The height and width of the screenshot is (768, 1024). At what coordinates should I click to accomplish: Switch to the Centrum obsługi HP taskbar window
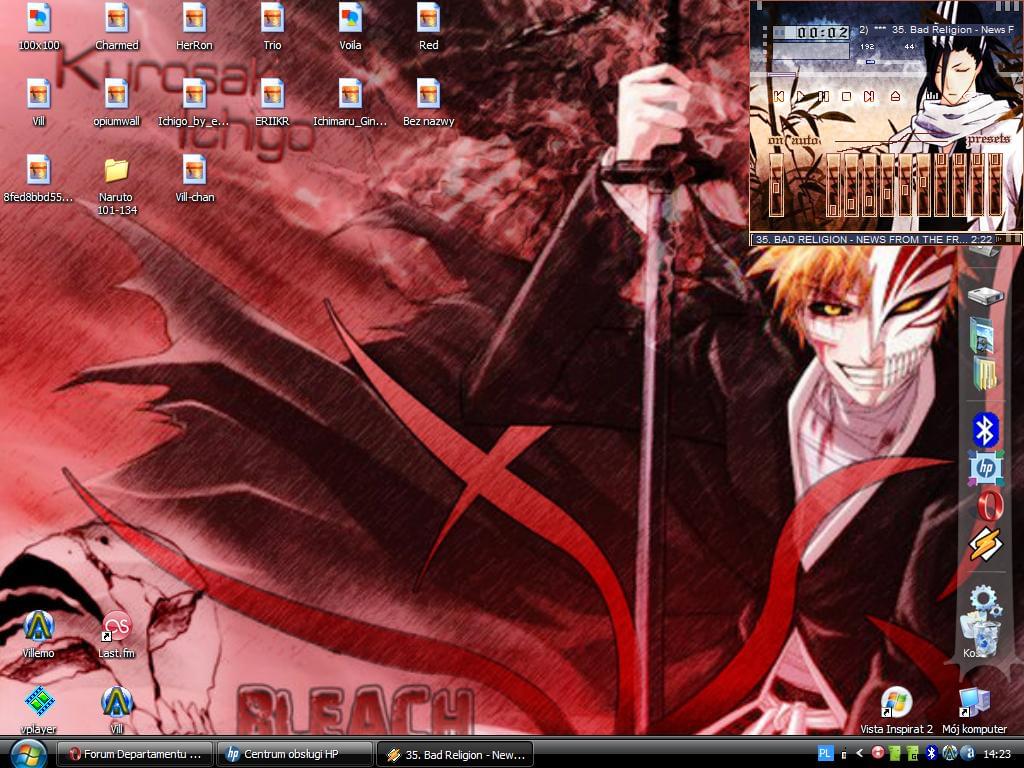click(x=294, y=754)
